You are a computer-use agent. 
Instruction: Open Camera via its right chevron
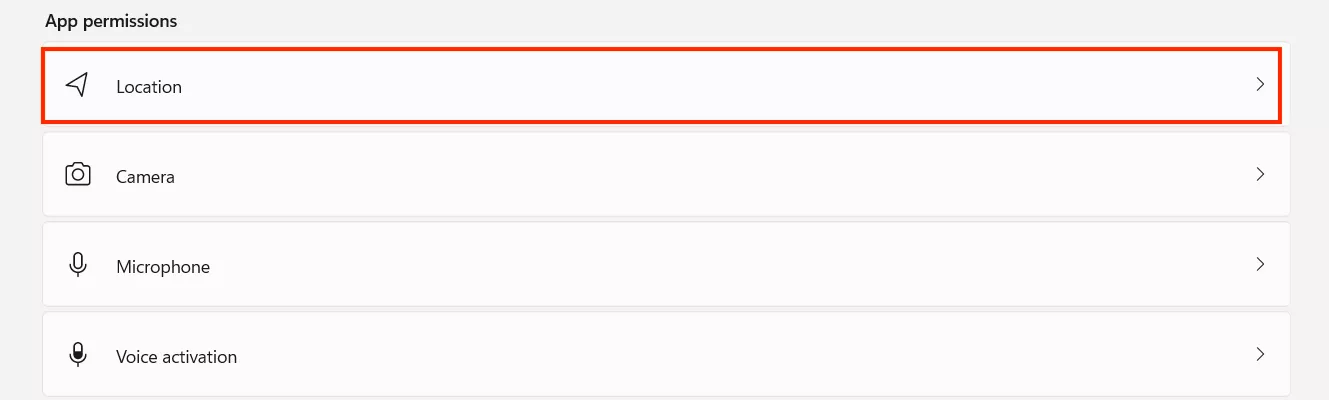[1260, 175]
